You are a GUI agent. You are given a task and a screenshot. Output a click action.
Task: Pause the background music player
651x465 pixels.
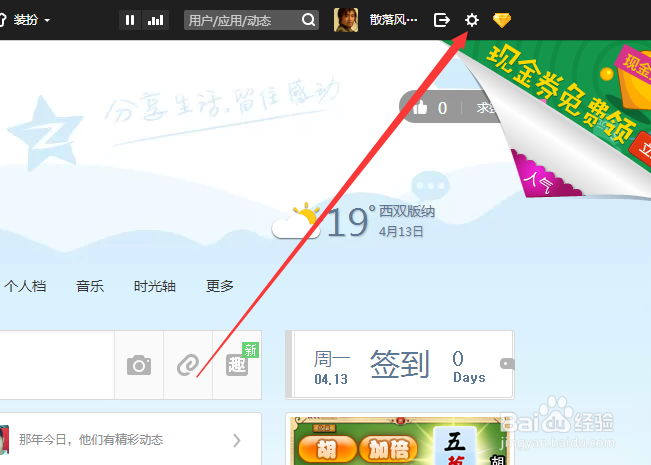pos(130,20)
